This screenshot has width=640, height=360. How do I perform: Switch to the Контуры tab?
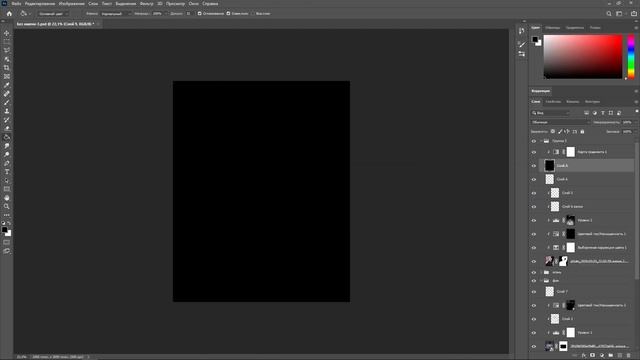pos(592,102)
